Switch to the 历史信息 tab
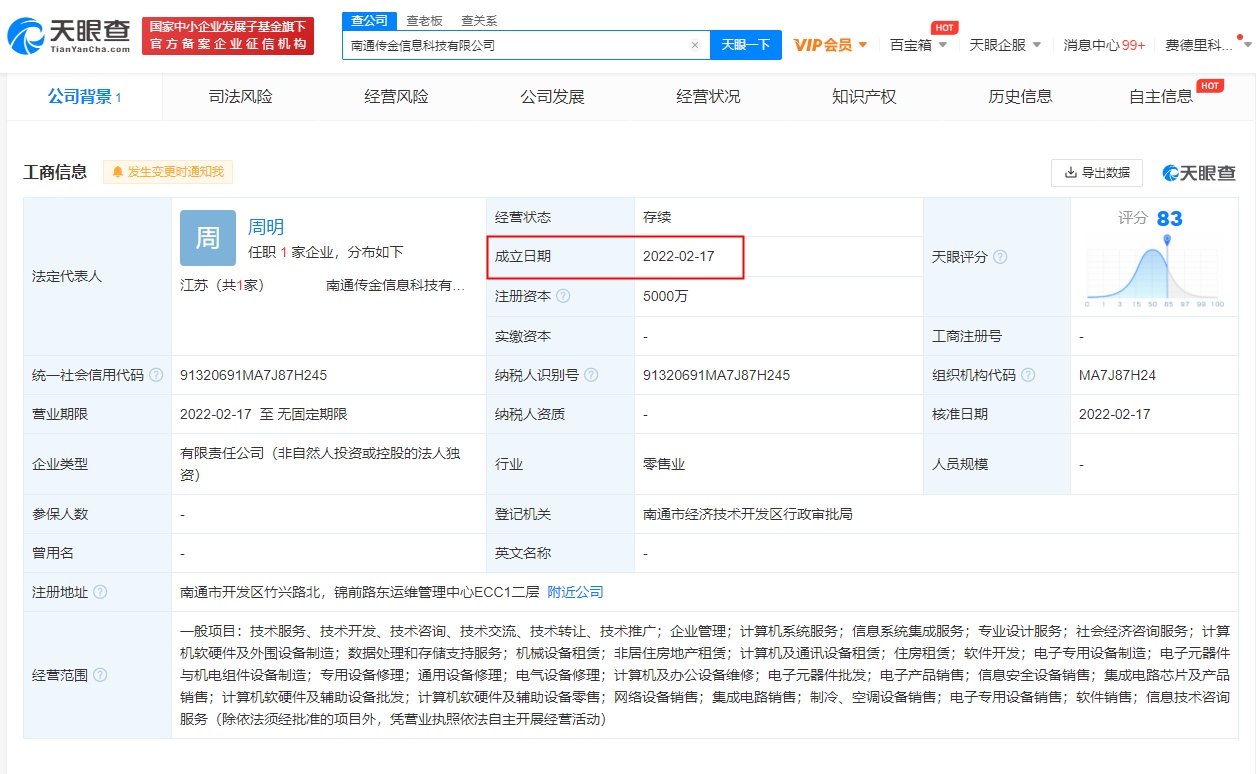 coord(1020,97)
